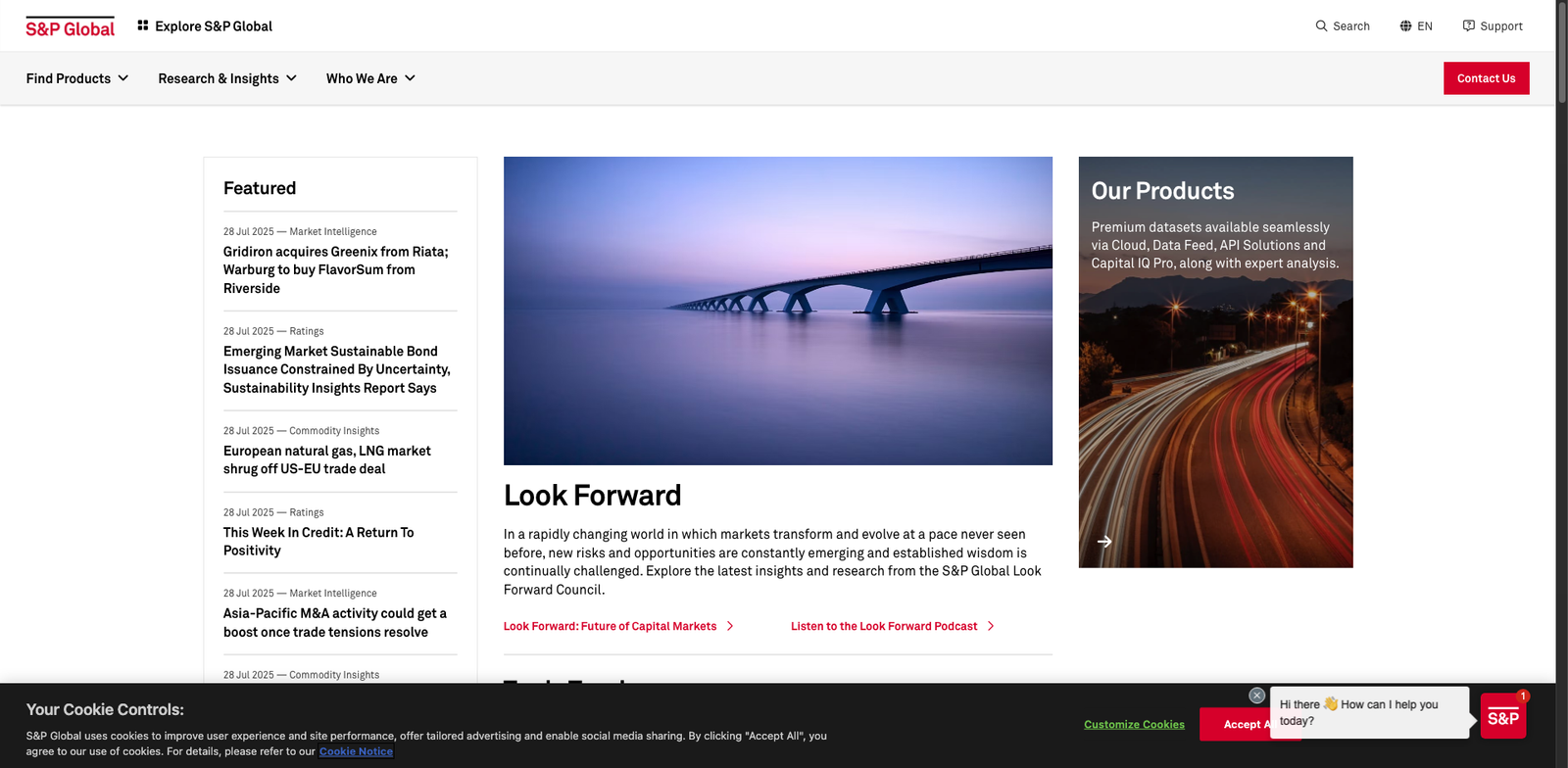Viewport: 1568px width, 768px height.
Task: Close the chat greeting popup
Action: (x=1256, y=696)
